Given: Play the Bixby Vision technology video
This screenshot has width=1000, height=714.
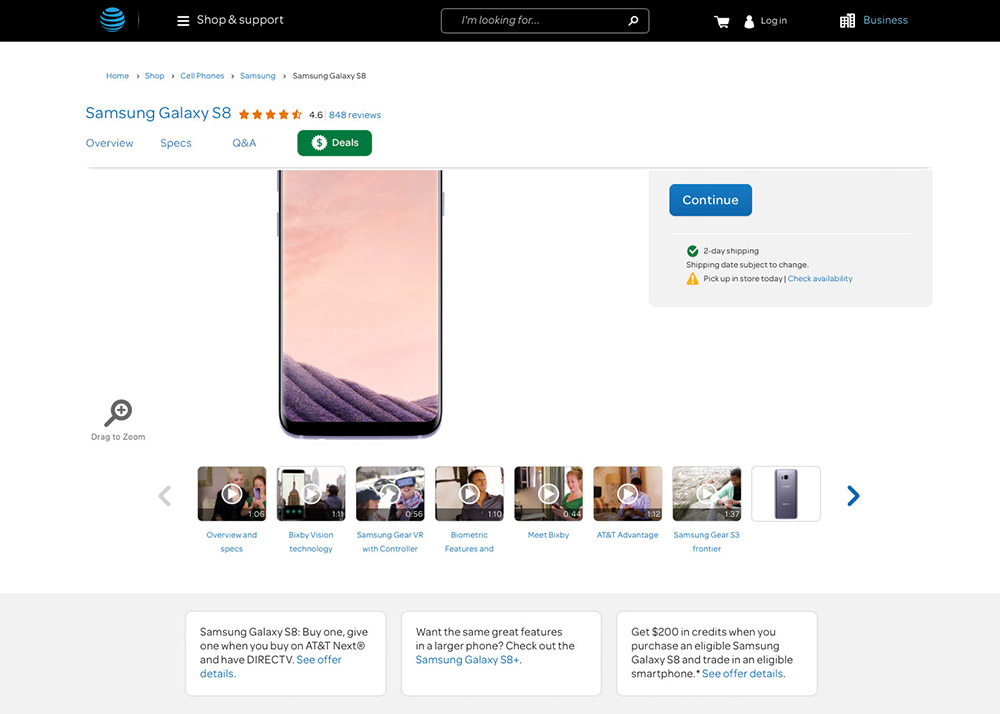Looking at the screenshot, I should pyautogui.click(x=311, y=493).
